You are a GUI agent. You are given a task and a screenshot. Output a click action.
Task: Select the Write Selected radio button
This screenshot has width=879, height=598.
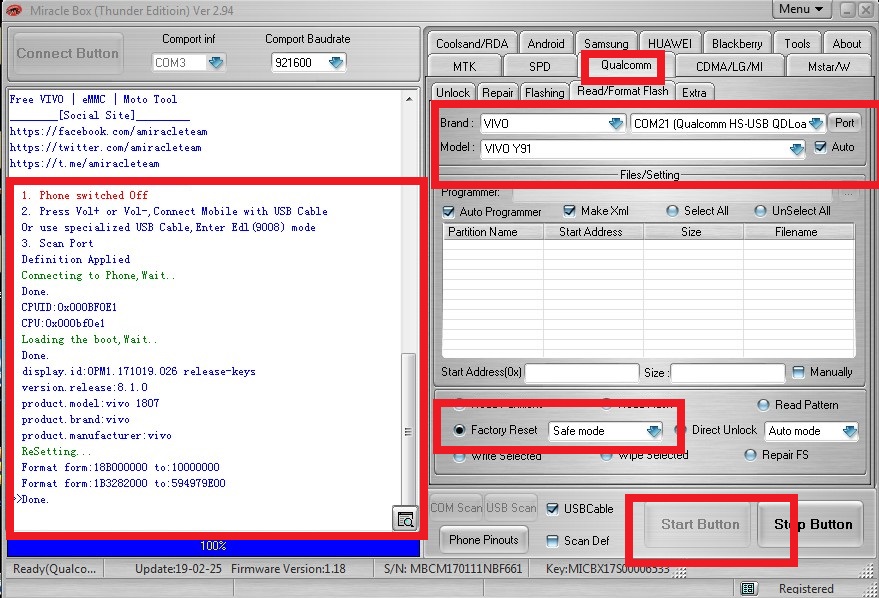point(459,457)
